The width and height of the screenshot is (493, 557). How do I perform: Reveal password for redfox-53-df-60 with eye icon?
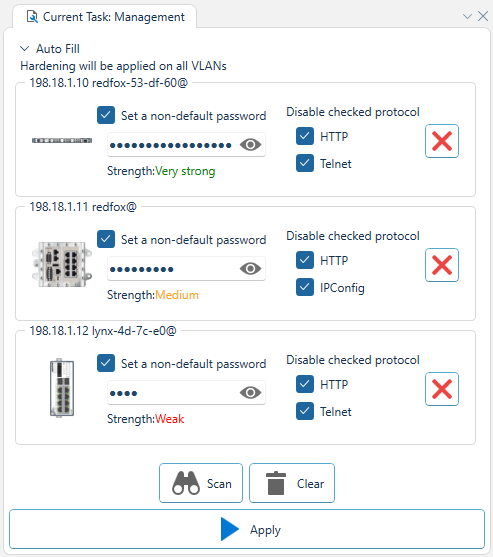[250, 145]
